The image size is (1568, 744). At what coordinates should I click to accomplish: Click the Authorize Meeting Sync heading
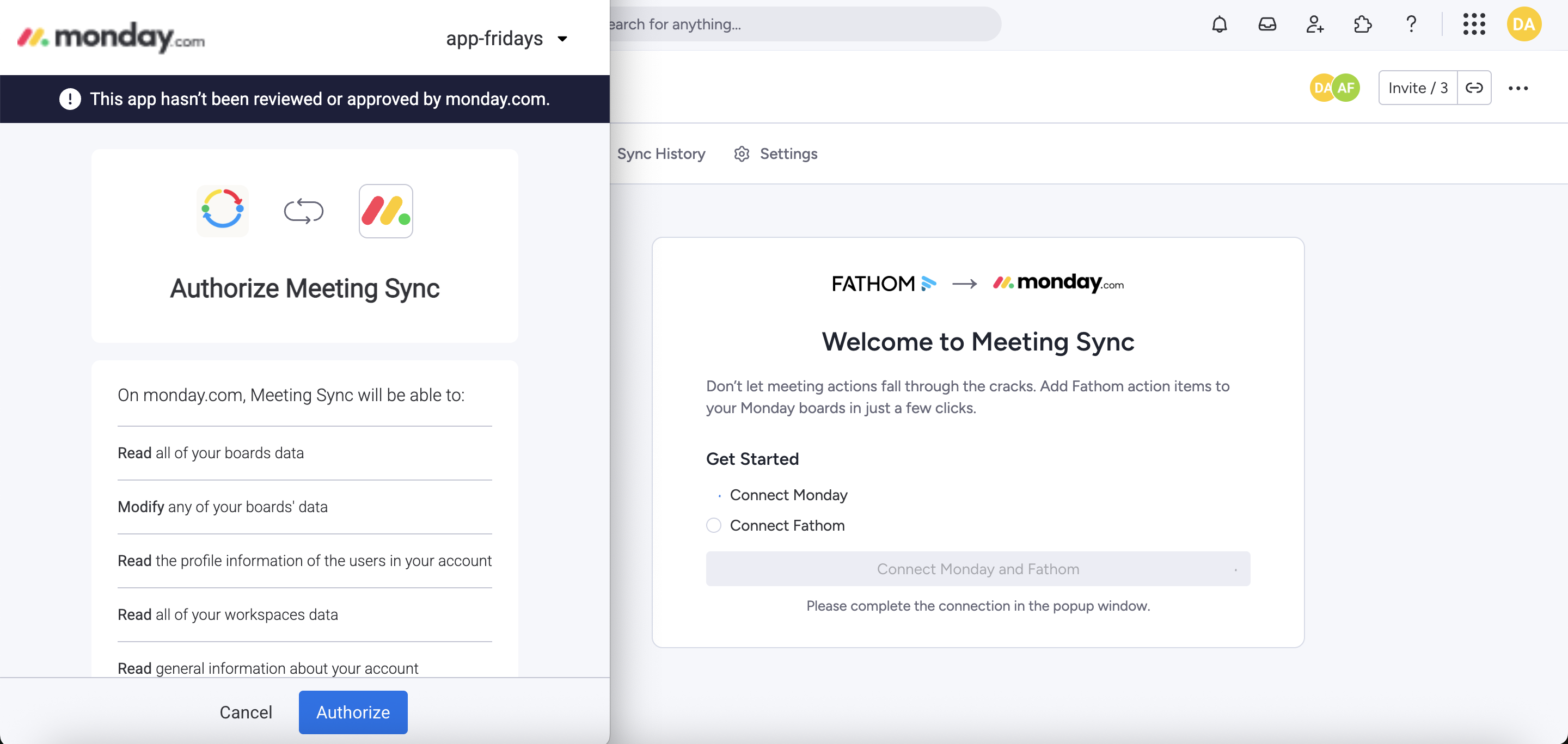304,289
